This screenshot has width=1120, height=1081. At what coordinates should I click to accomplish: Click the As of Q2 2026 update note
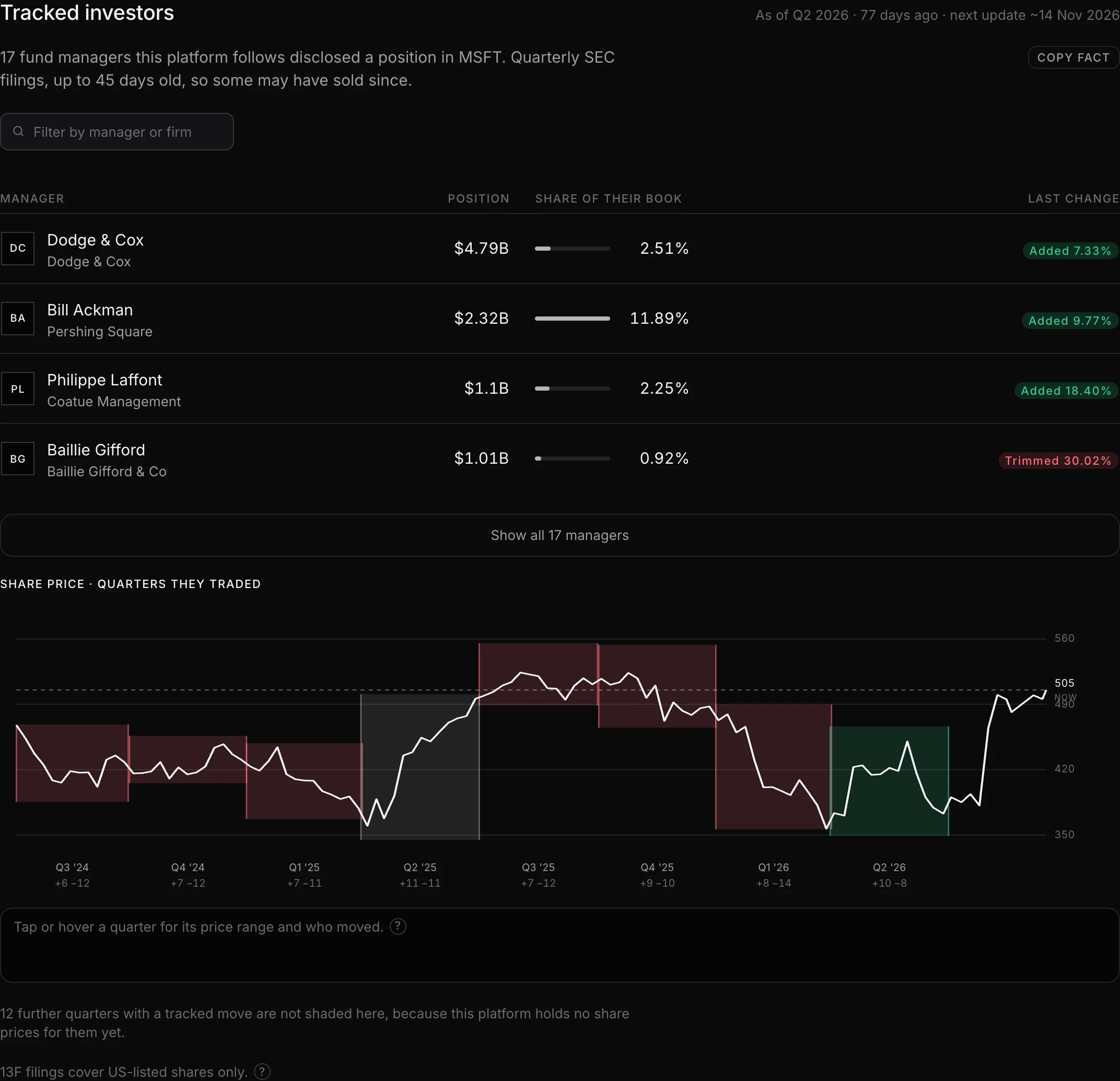point(937,16)
